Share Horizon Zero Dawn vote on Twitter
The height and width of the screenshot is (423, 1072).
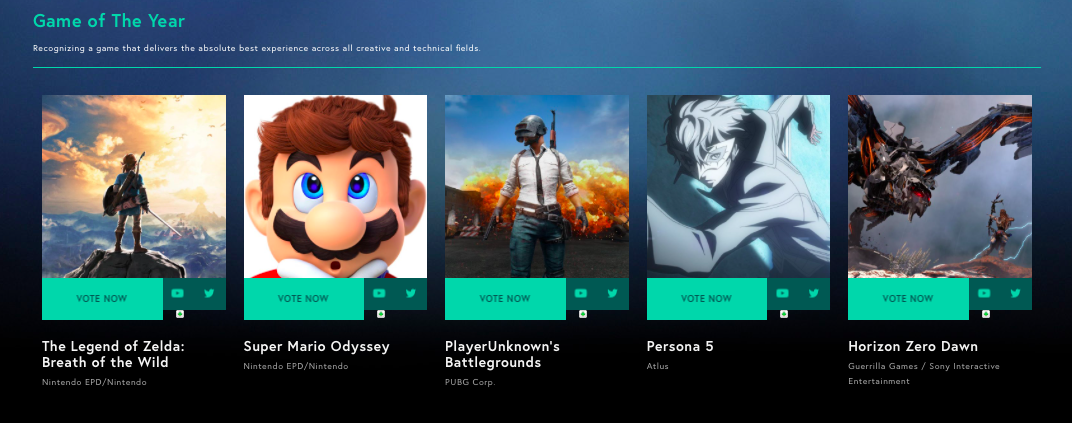point(1015,293)
